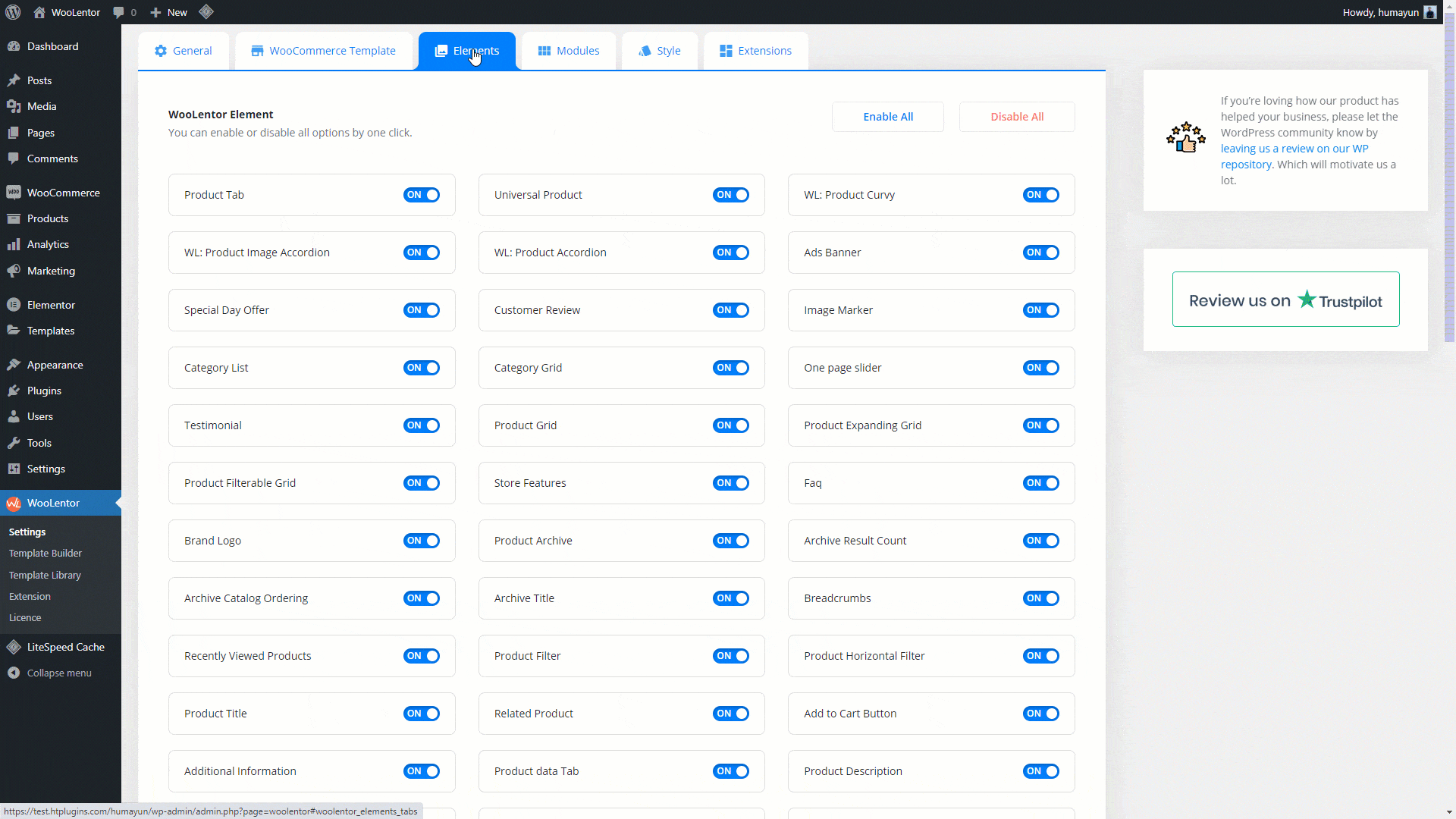Switch to the Modules tab
1456x819 pixels.
pos(569,51)
